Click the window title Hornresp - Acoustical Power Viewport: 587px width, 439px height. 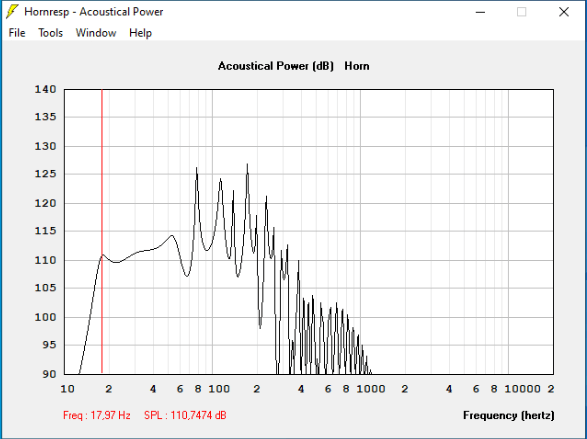click(x=94, y=12)
